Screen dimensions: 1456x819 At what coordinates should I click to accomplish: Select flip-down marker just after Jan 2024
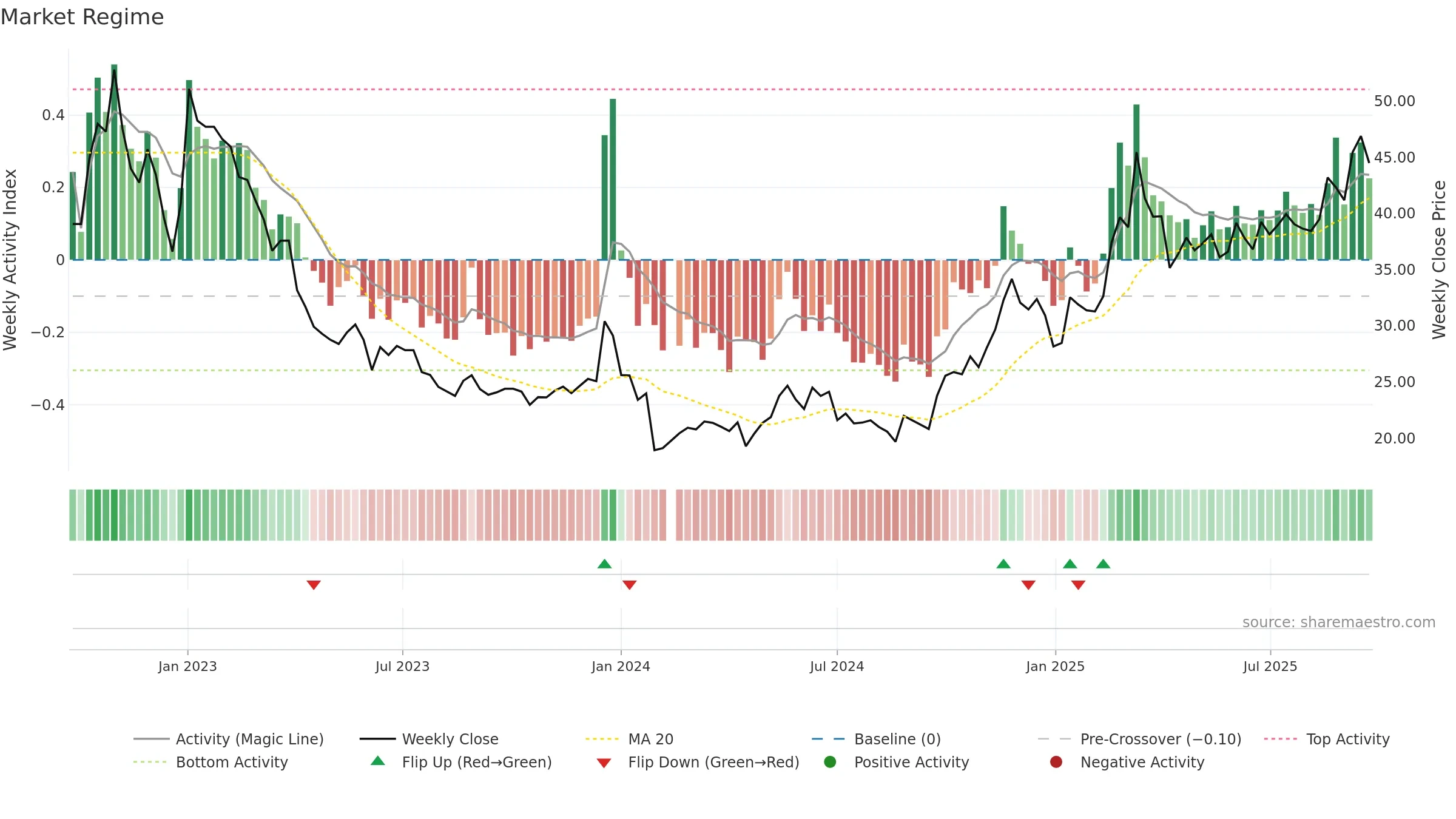click(629, 585)
